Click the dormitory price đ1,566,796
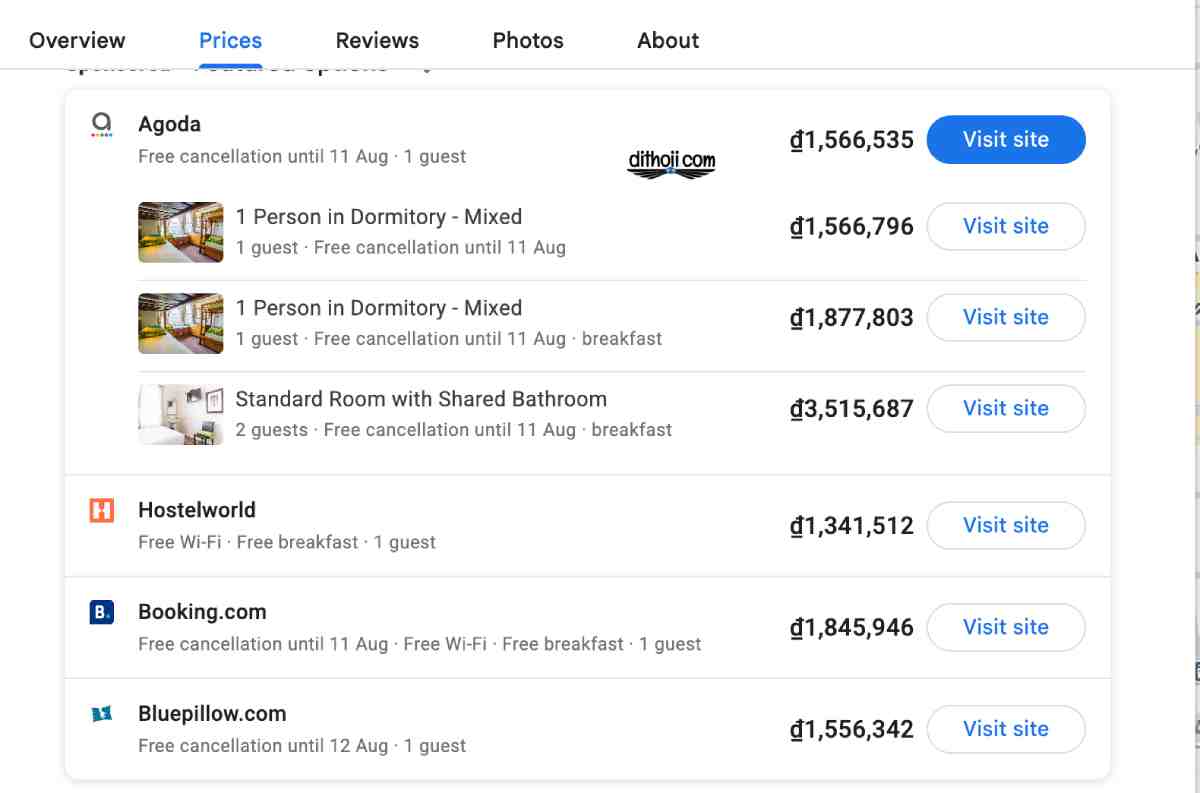Viewport: 1200px width, 793px height. [852, 226]
